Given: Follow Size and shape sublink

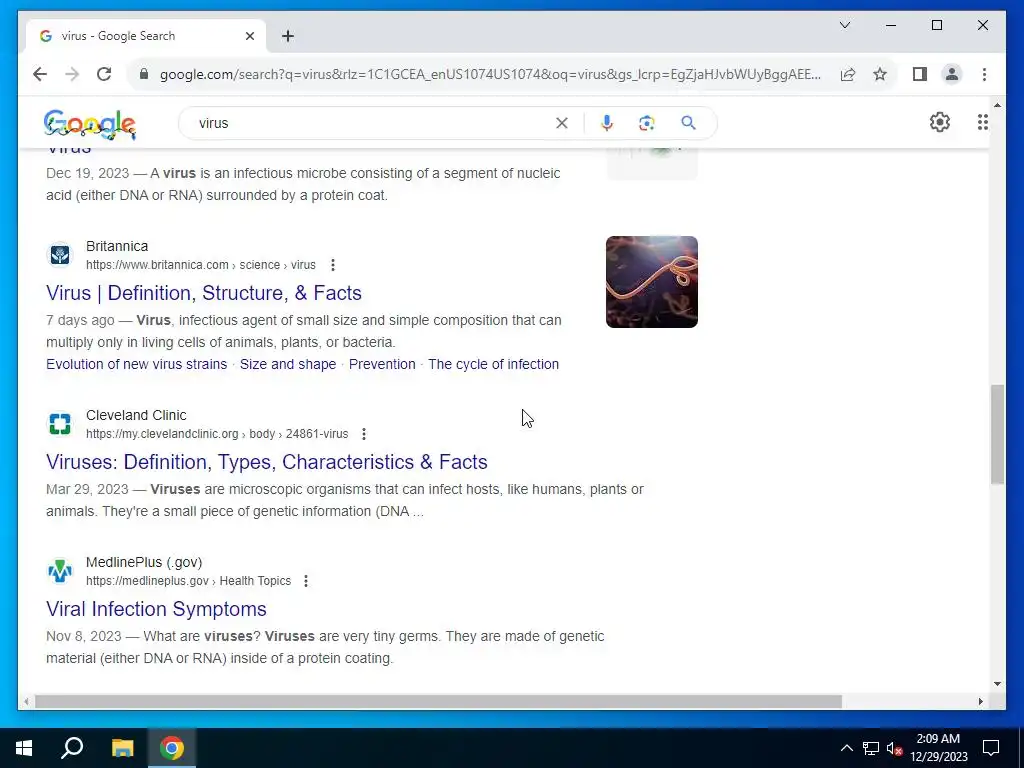Looking at the screenshot, I should pos(288,364).
